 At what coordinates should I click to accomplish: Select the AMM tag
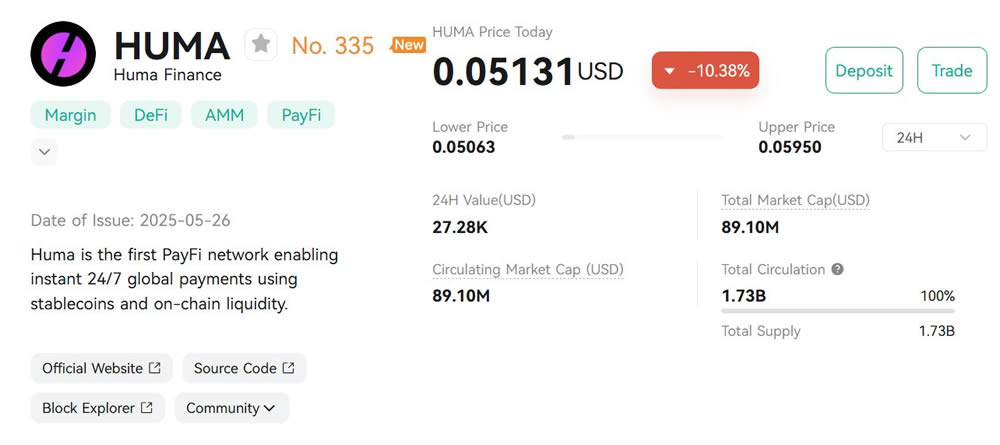coord(224,115)
